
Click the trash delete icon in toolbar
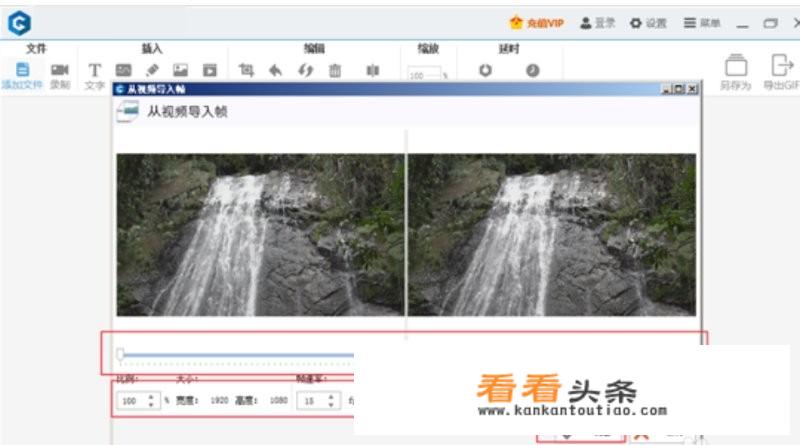pyautogui.click(x=335, y=70)
